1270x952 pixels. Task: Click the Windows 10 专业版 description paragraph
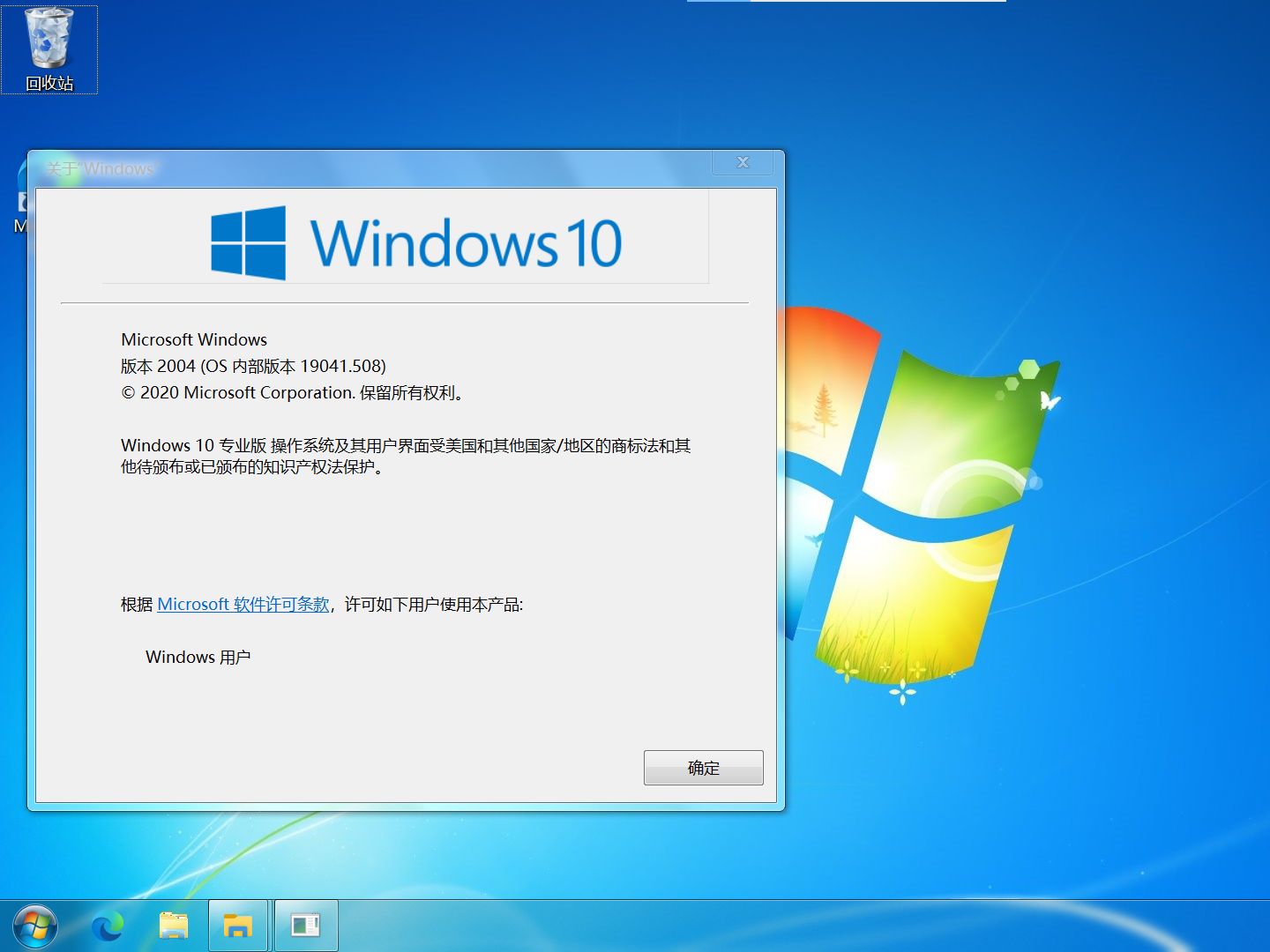point(406,456)
